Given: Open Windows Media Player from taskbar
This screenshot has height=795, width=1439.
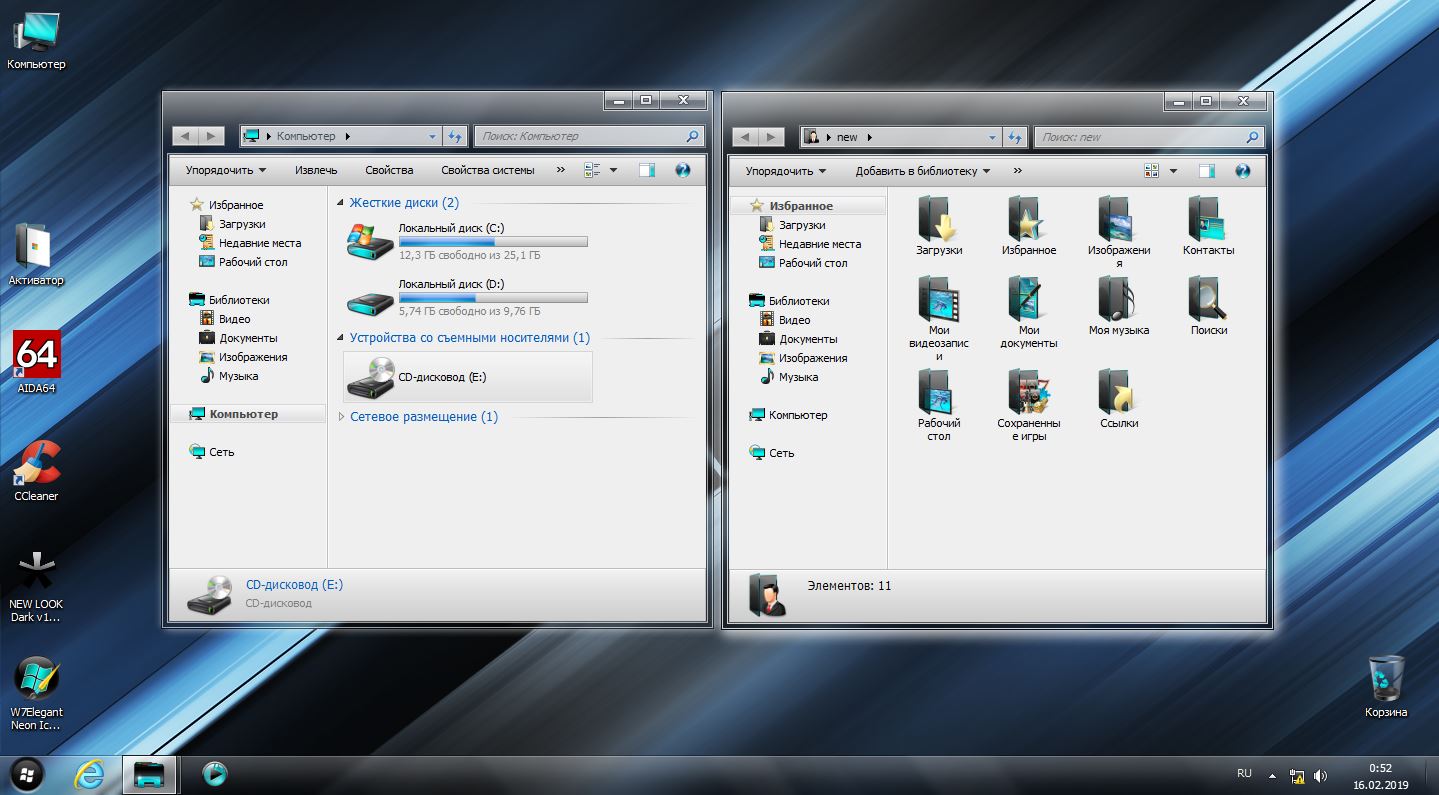Looking at the screenshot, I should tap(214, 773).
